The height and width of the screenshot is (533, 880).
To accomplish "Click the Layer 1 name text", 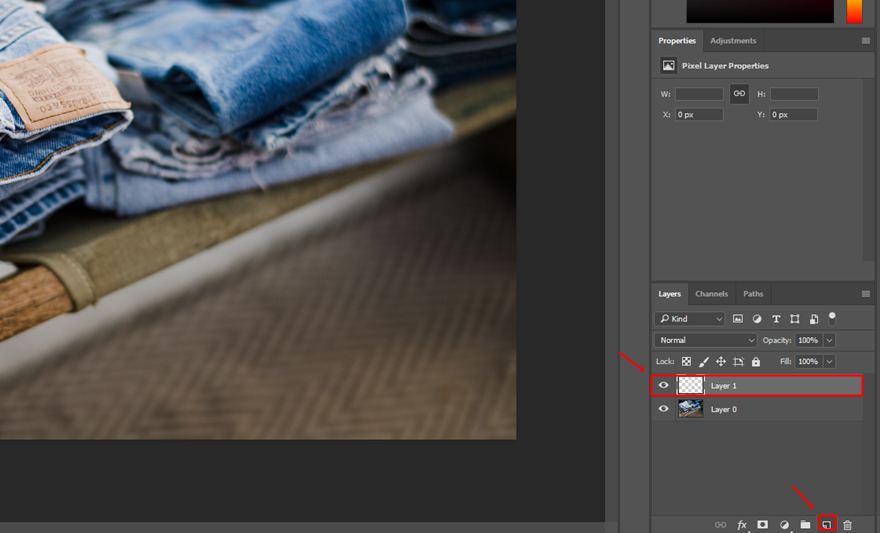I will coord(723,386).
